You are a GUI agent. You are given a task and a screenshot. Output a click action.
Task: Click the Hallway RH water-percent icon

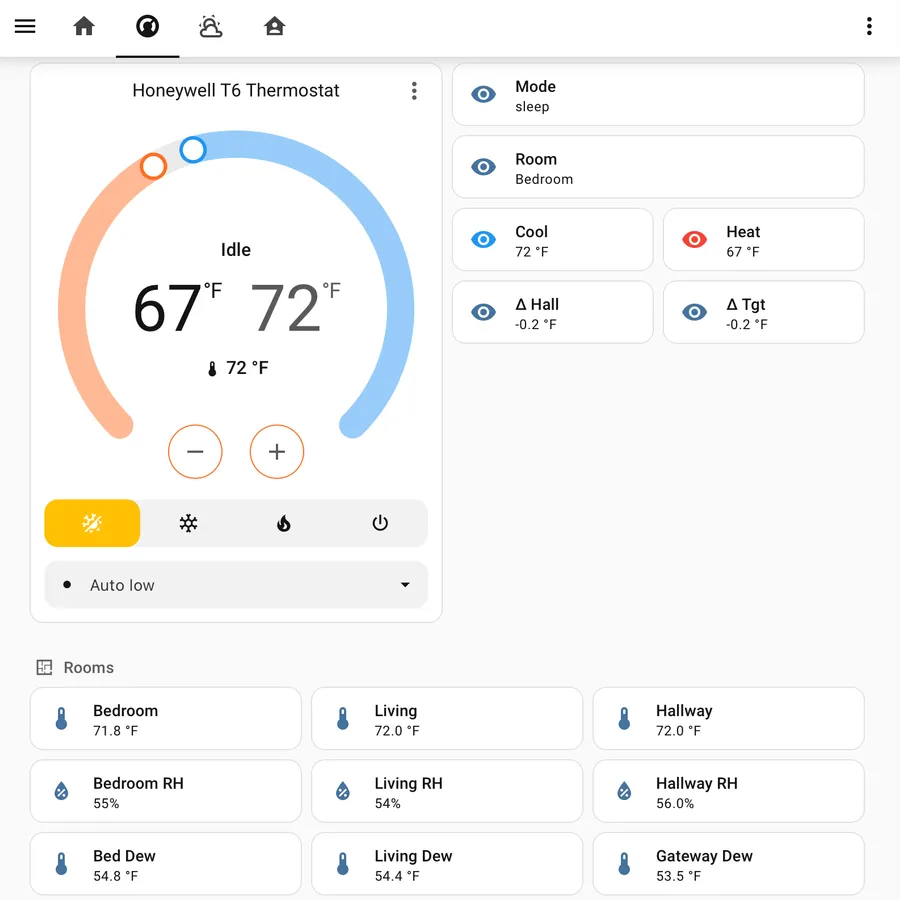click(x=624, y=792)
